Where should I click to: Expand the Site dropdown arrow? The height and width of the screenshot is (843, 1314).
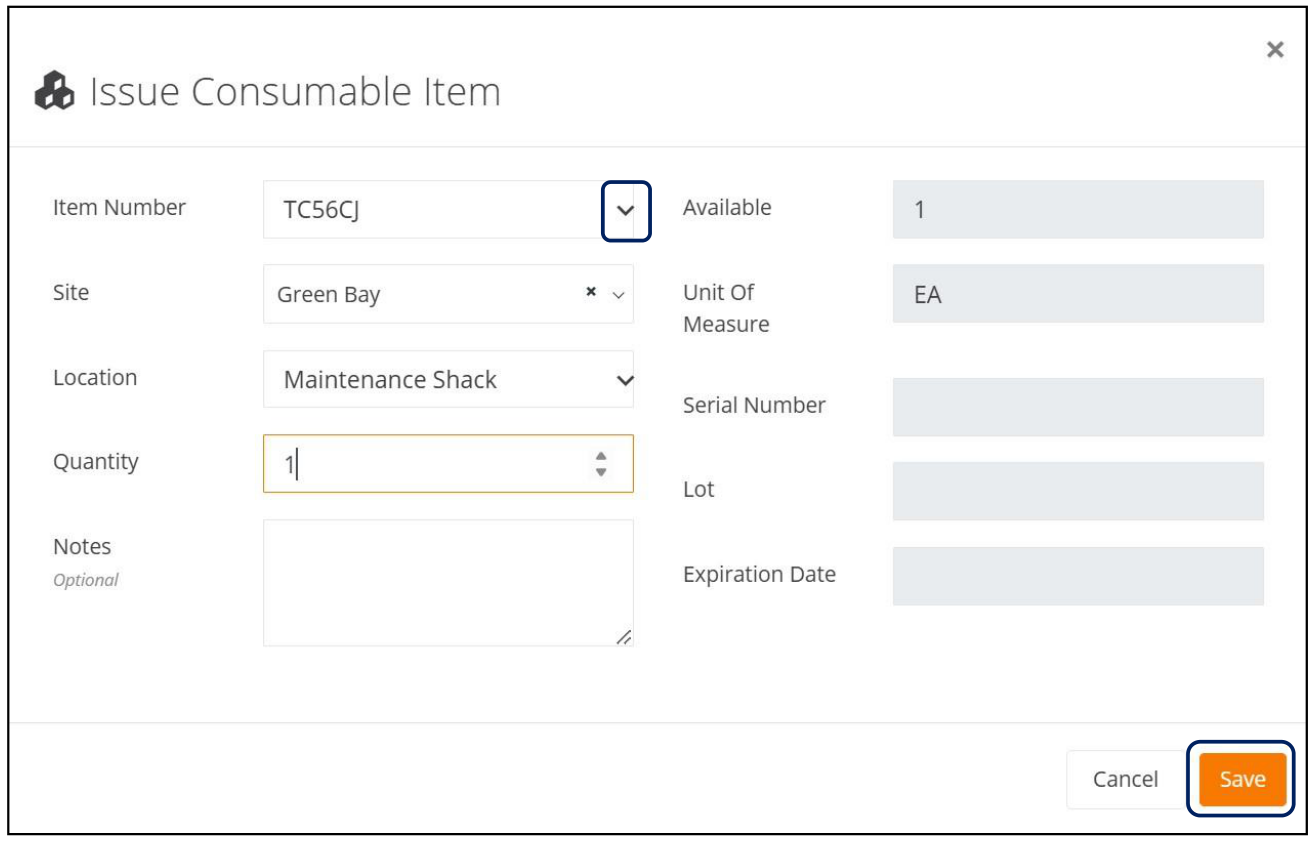(x=618, y=294)
